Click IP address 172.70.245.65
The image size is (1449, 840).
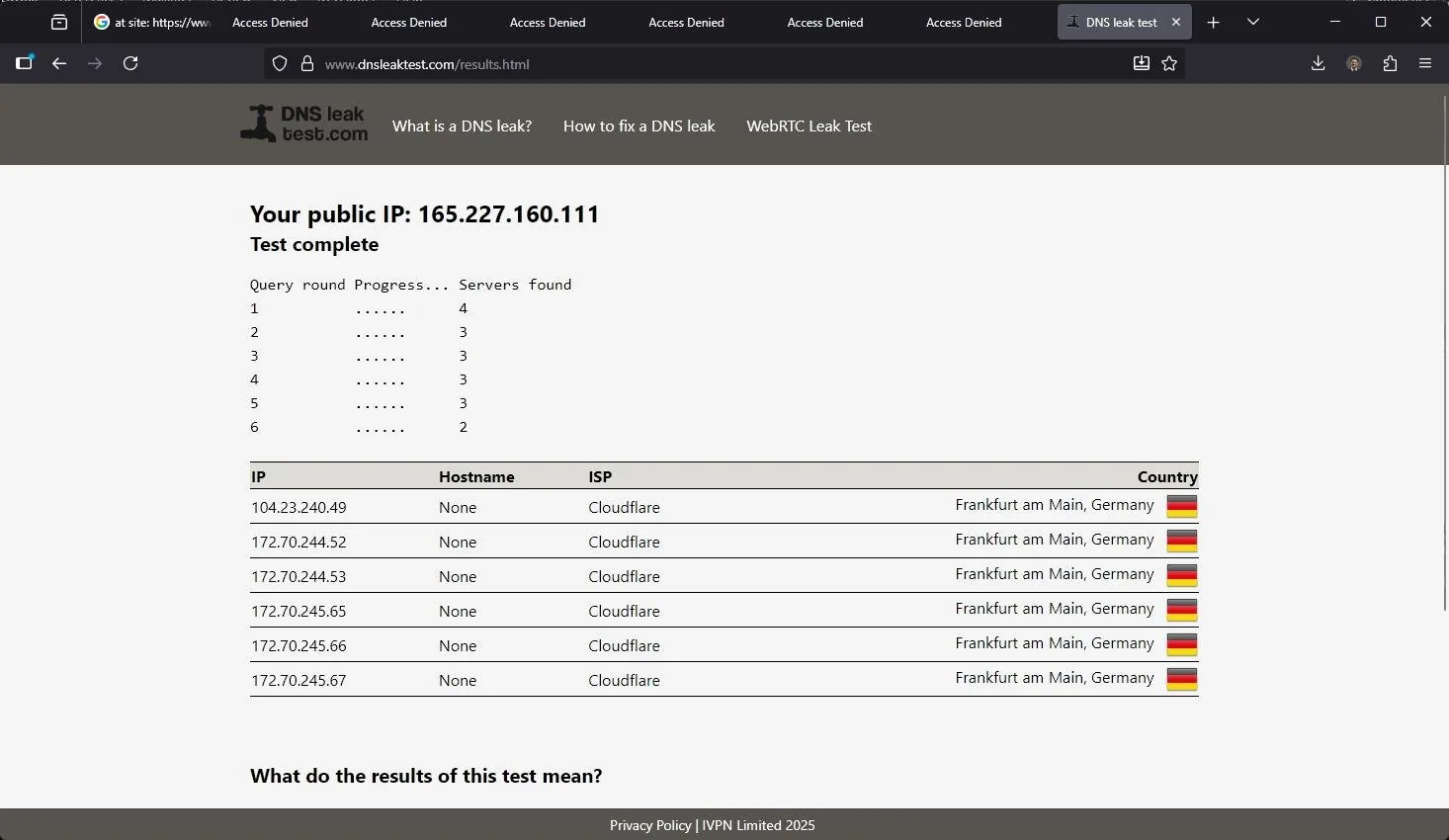pyautogui.click(x=298, y=611)
